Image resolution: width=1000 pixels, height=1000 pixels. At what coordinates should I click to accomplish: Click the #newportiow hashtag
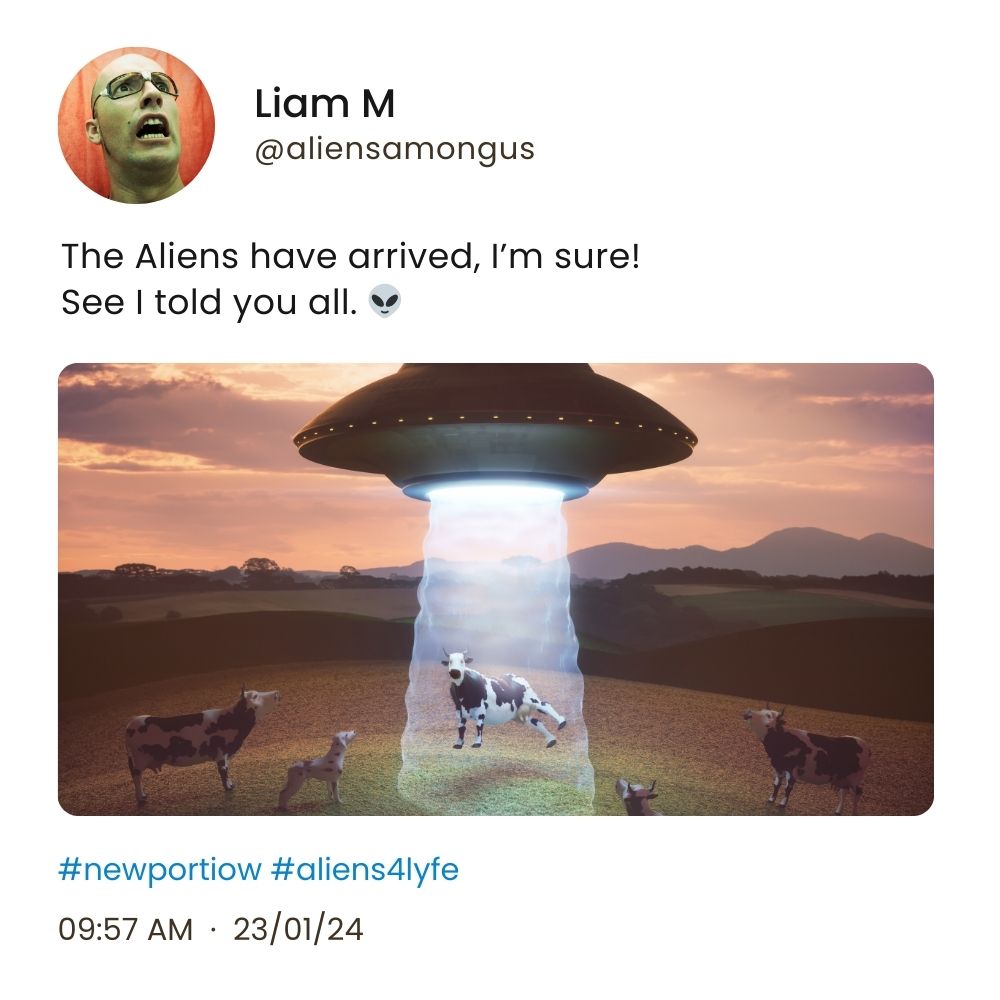click(x=159, y=869)
